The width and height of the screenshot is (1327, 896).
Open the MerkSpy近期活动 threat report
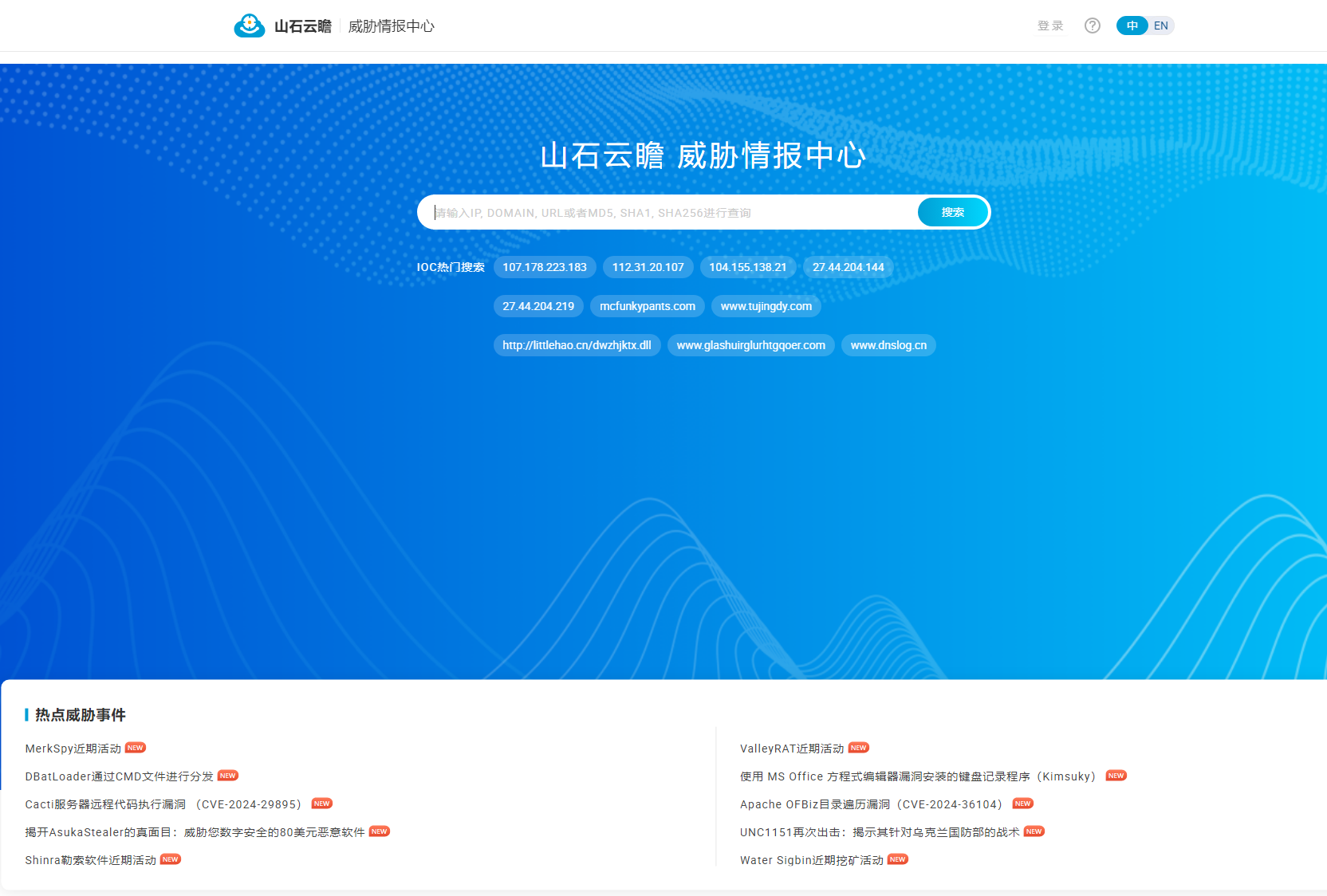click(x=73, y=749)
